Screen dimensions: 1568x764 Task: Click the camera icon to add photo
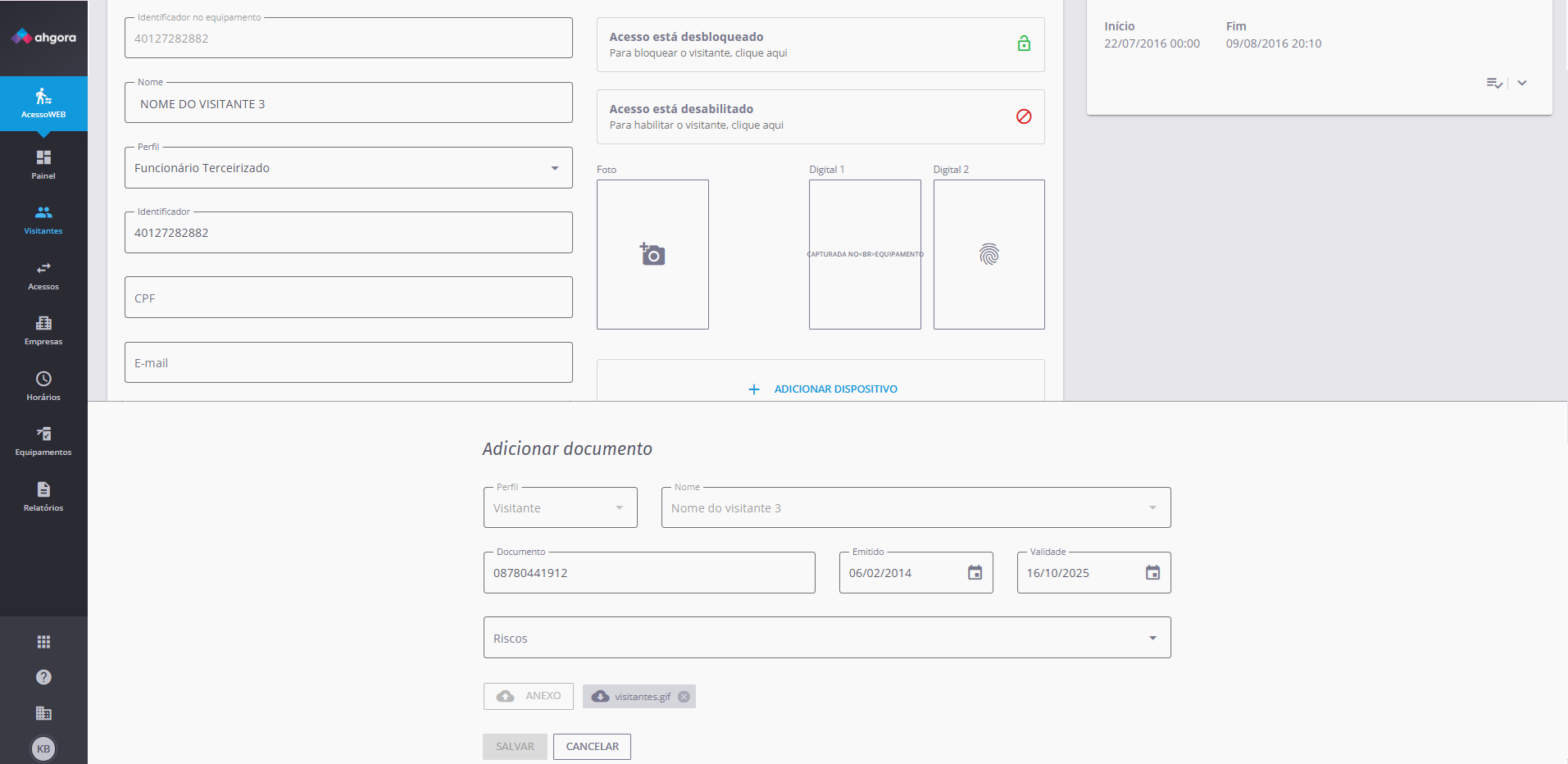click(652, 255)
